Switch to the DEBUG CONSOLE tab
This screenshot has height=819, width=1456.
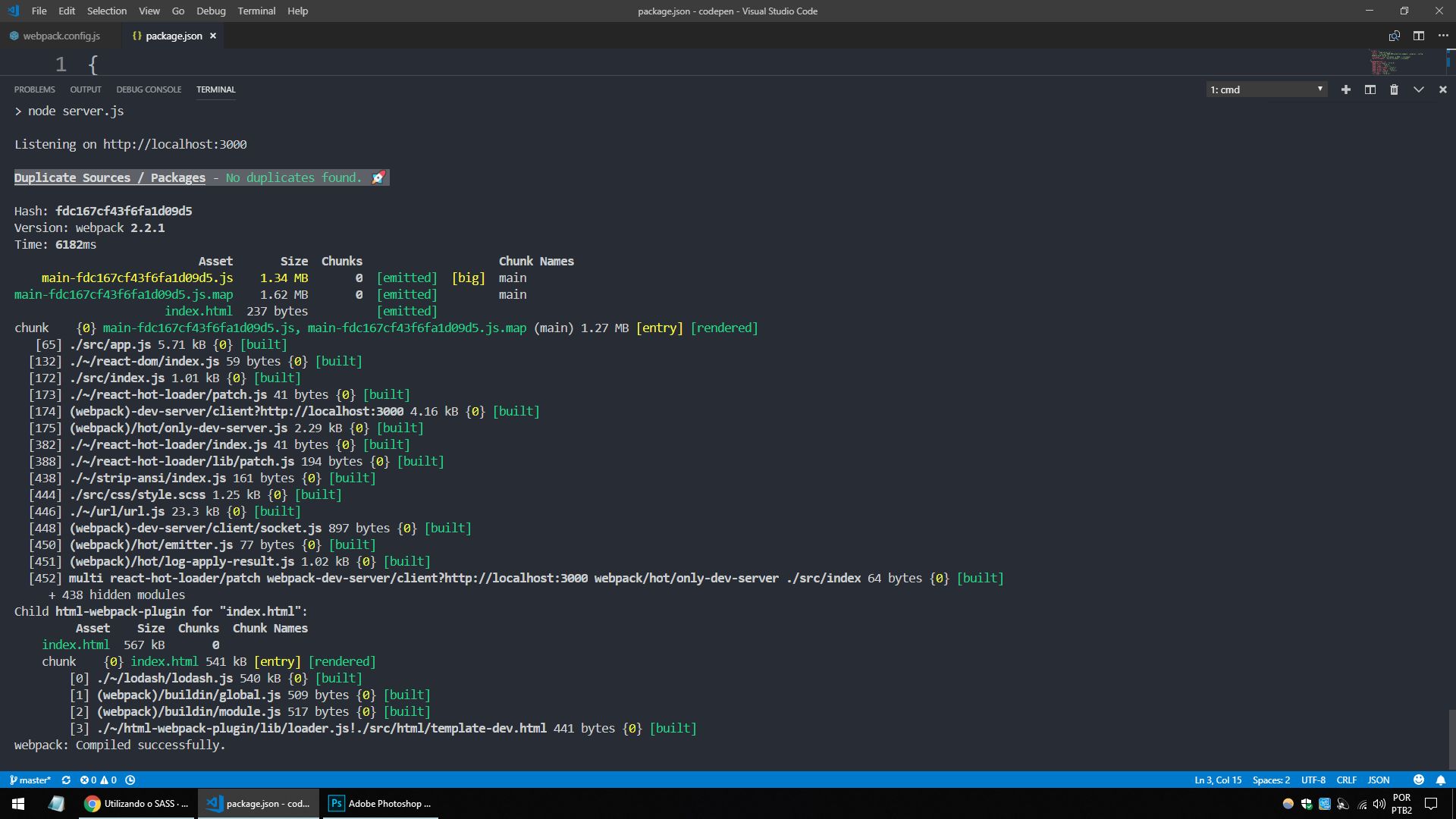pyautogui.click(x=149, y=89)
